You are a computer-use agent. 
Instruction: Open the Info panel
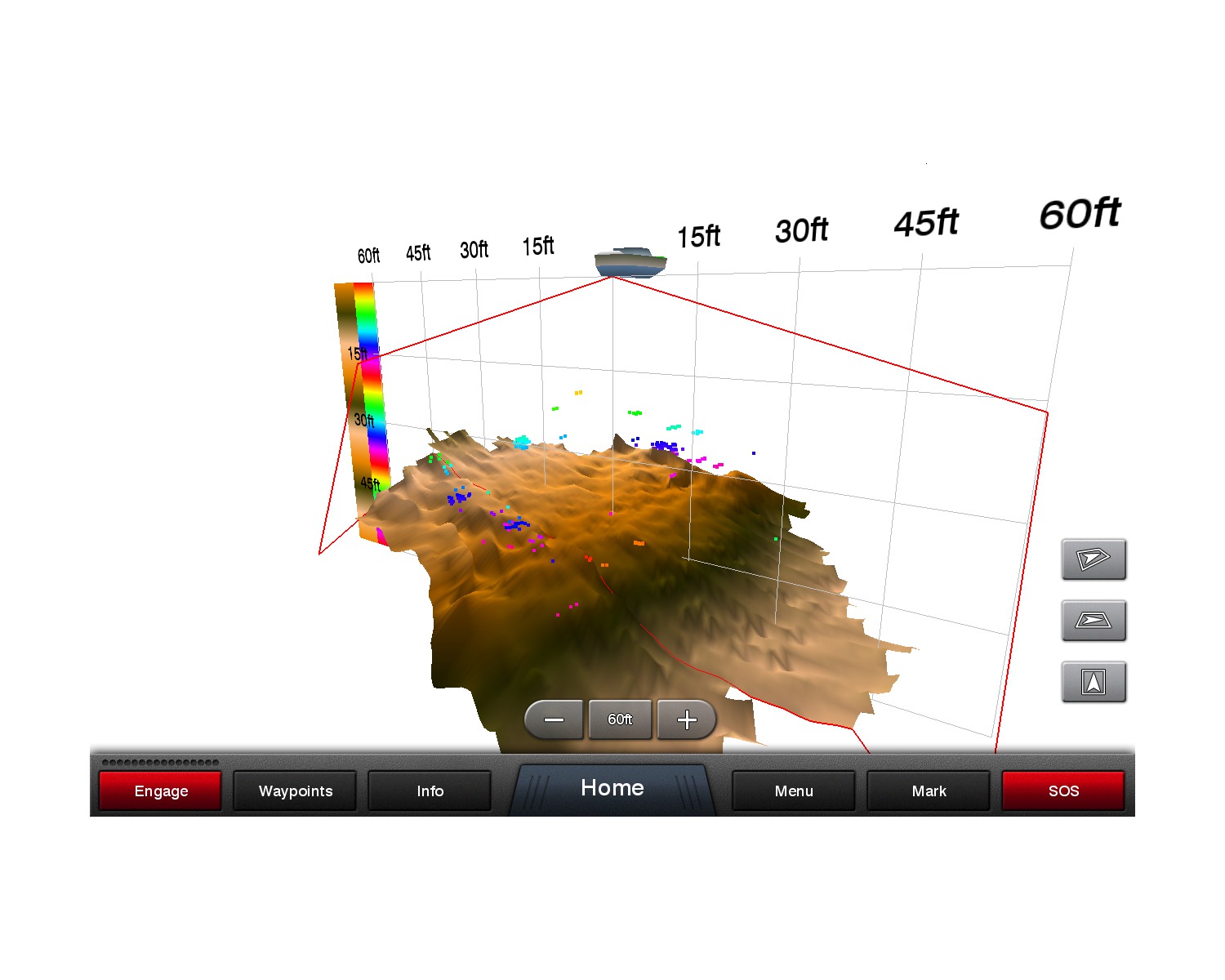430,791
